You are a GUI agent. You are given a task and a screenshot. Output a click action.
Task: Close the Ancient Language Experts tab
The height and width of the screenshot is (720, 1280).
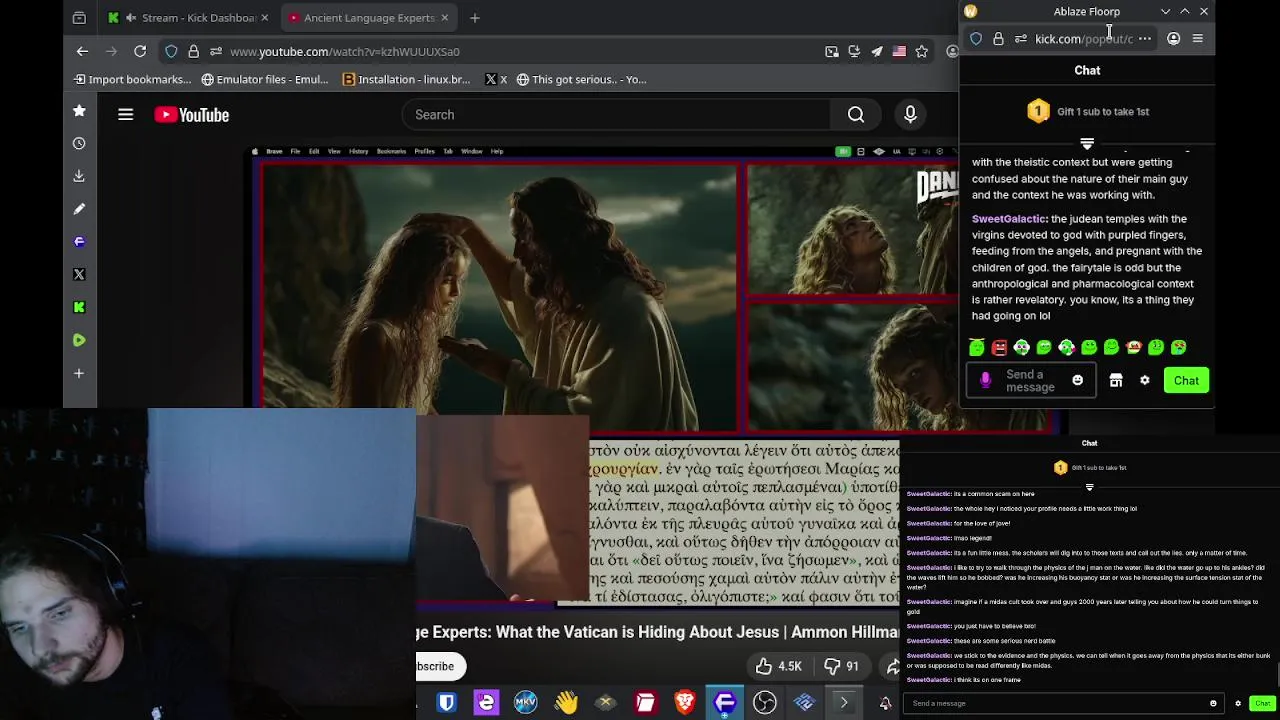tap(445, 17)
